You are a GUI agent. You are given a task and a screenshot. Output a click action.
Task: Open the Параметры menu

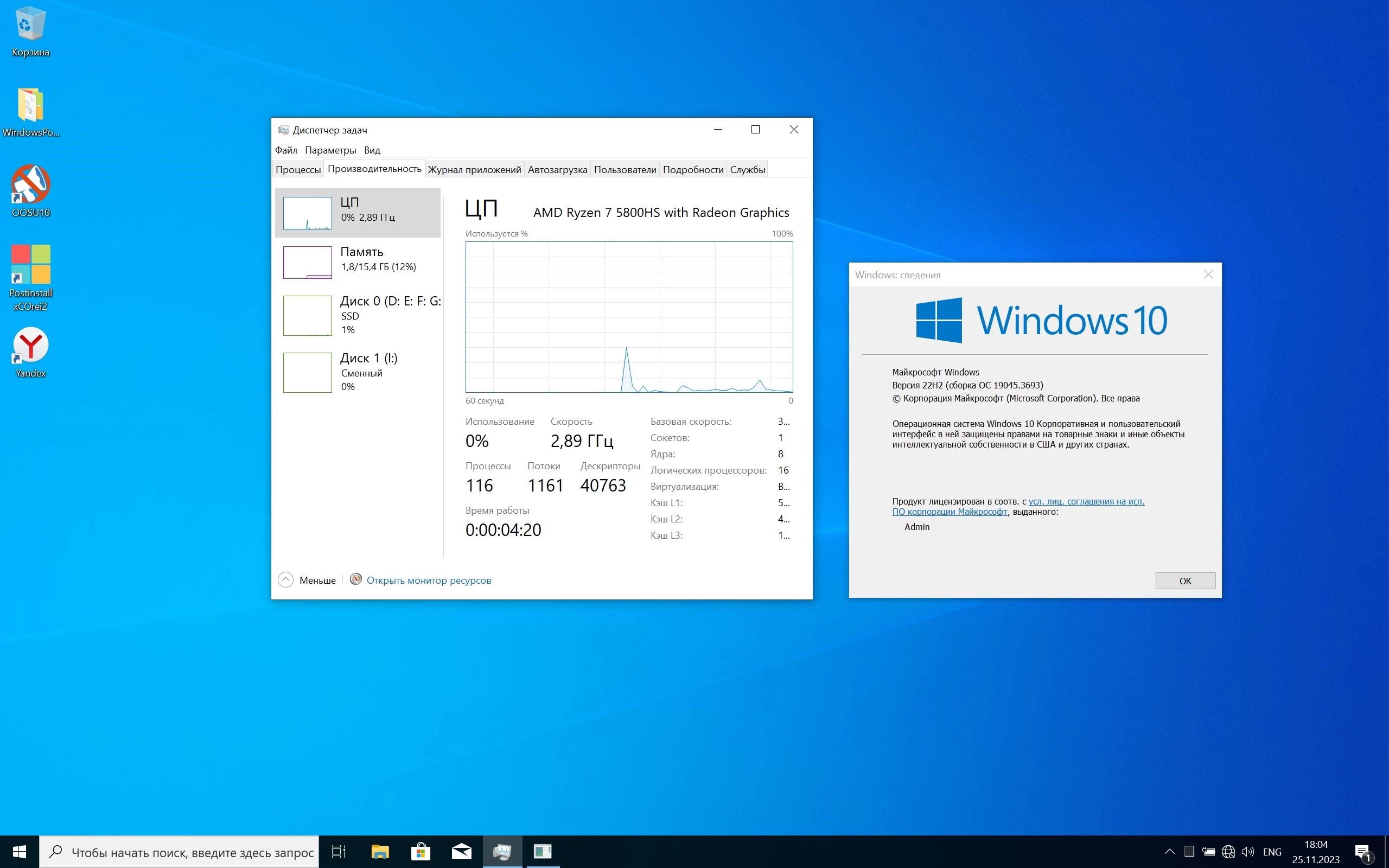[x=330, y=150]
